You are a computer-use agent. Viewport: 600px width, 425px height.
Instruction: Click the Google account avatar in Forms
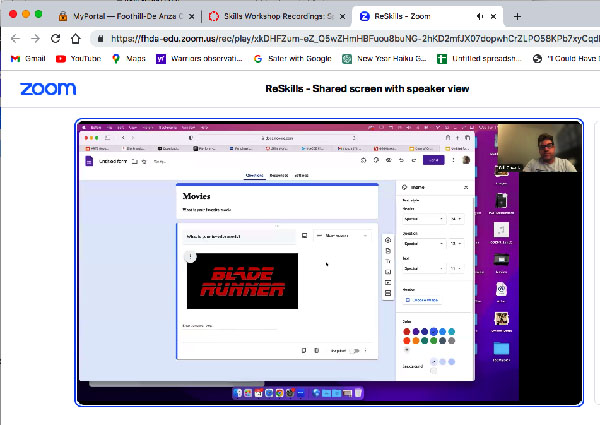point(466,160)
